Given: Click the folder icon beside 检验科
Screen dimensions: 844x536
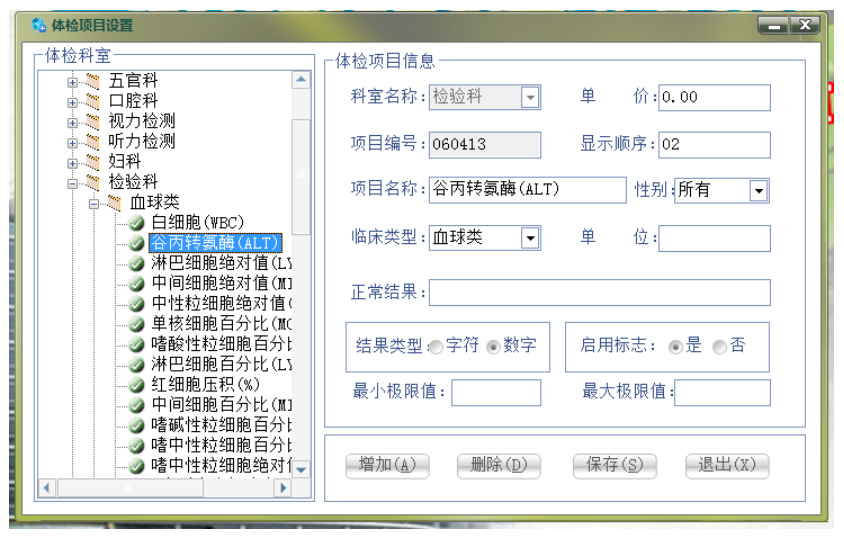Looking at the screenshot, I should click(x=93, y=182).
